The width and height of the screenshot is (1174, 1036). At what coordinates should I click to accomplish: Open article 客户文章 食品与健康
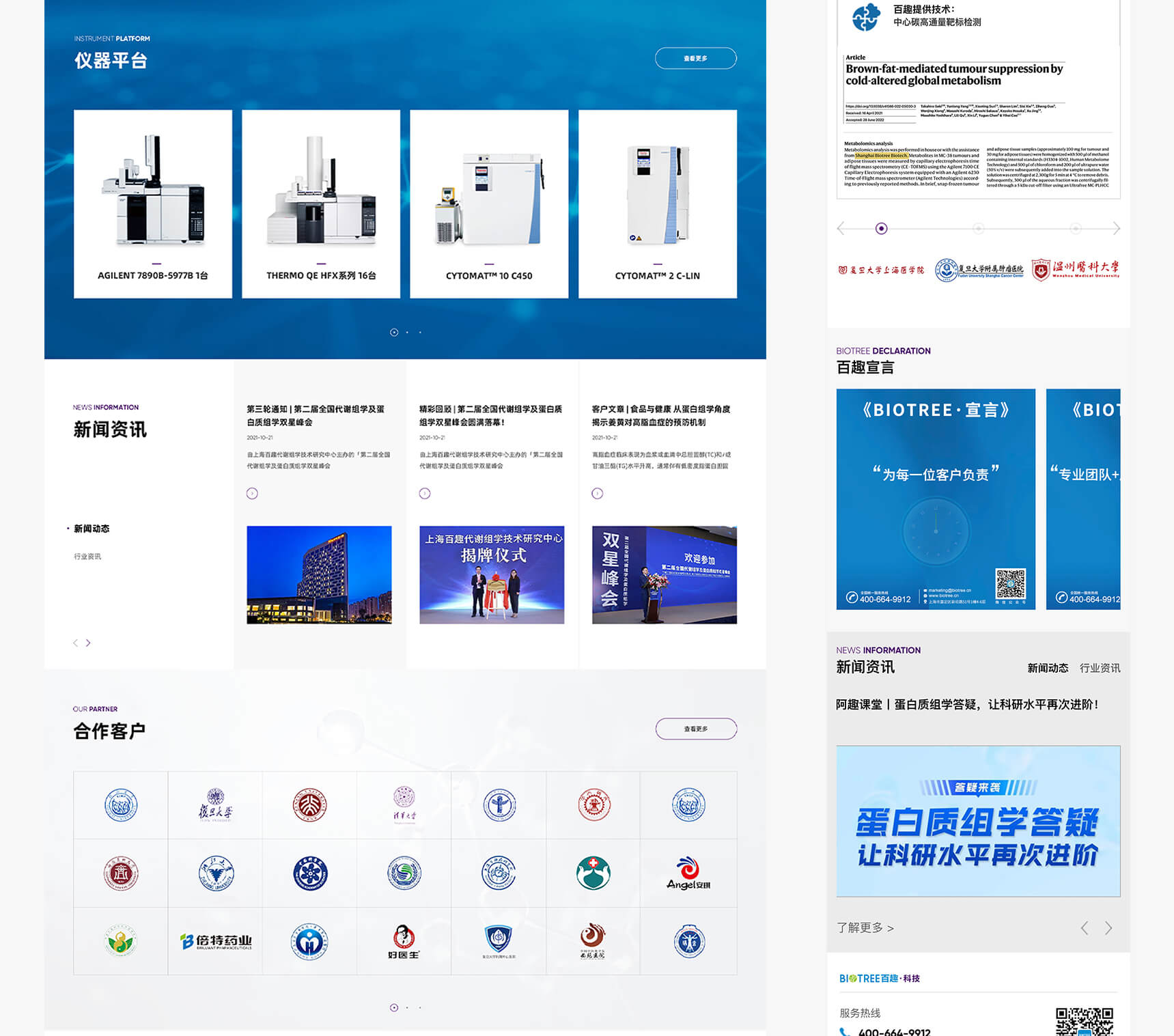pyautogui.click(x=661, y=415)
